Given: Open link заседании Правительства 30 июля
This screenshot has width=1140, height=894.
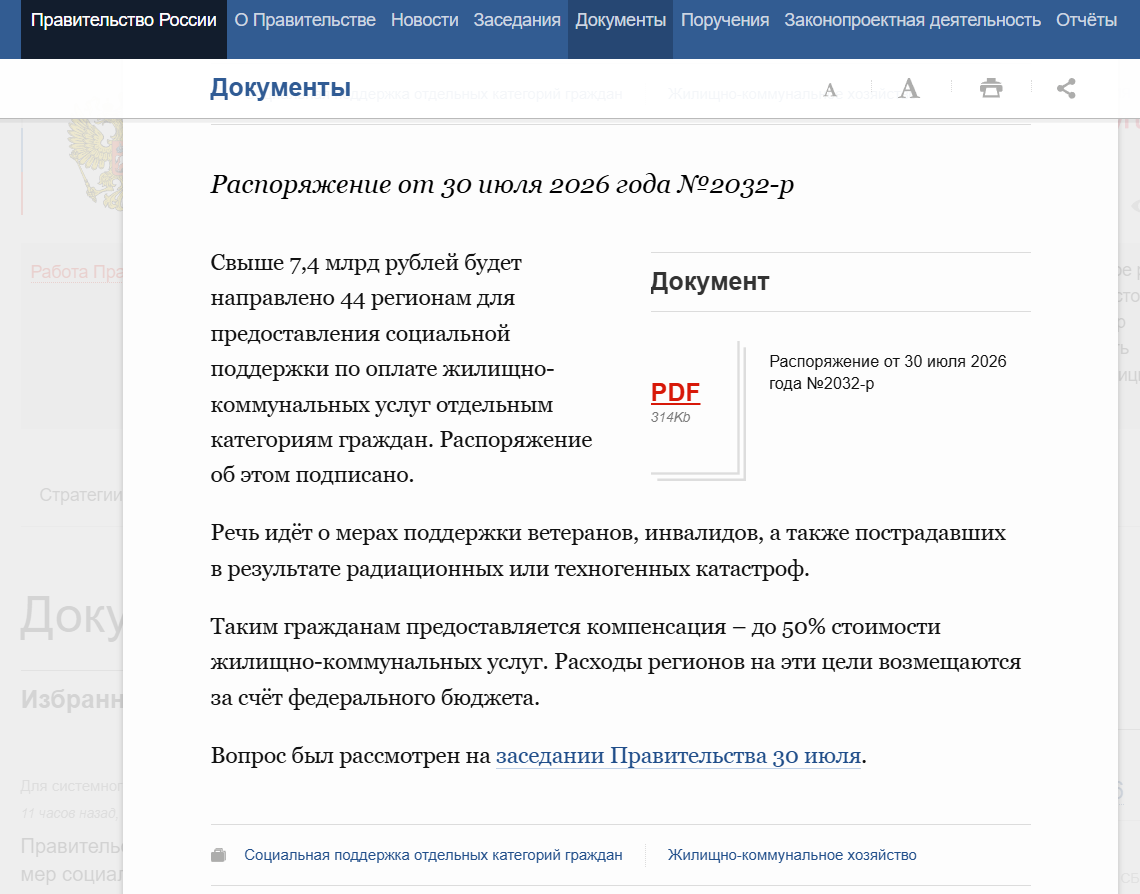Looking at the screenshot, I should [x=678, y=755].
